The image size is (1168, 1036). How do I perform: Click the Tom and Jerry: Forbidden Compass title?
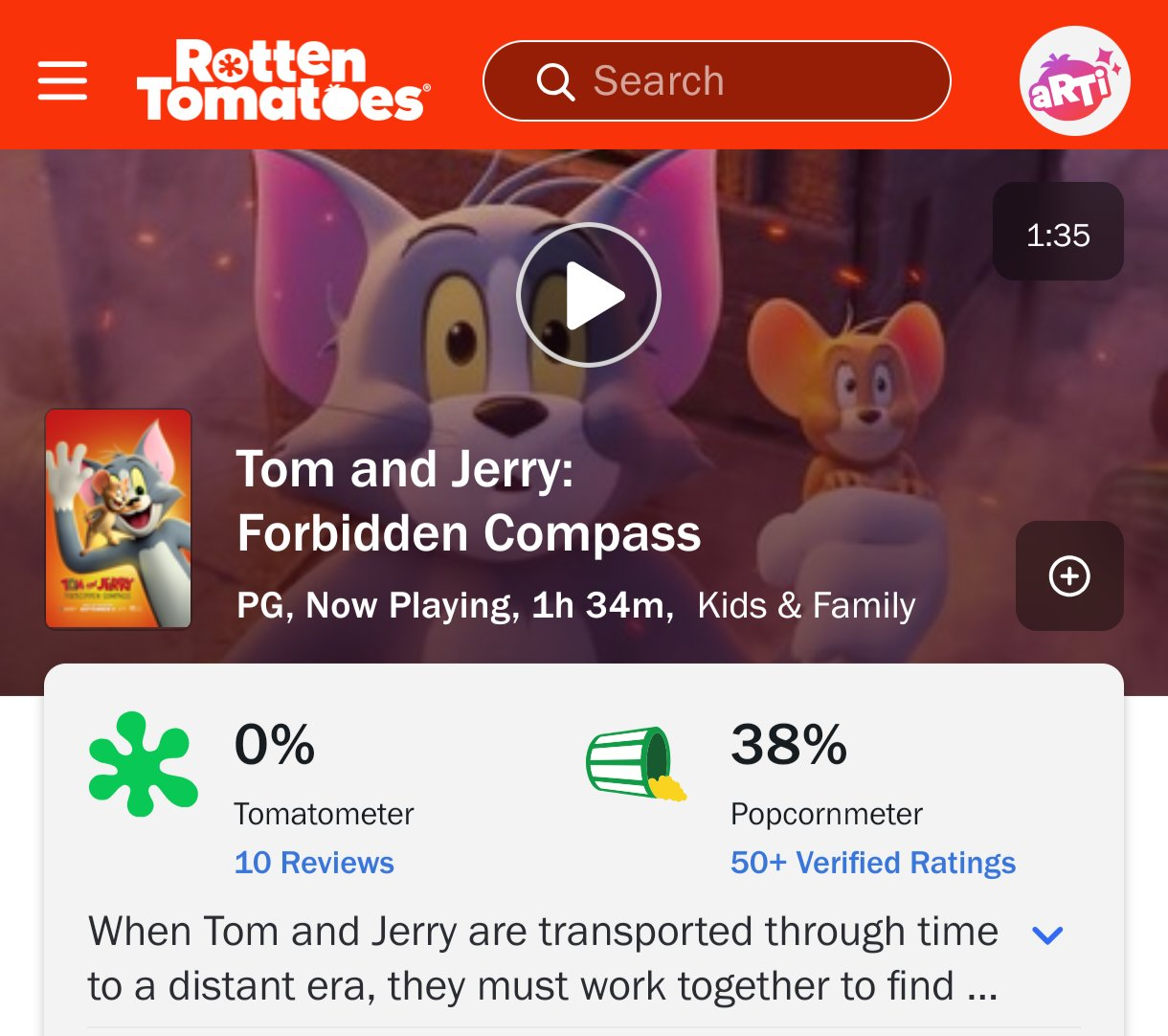coord(469,501)
